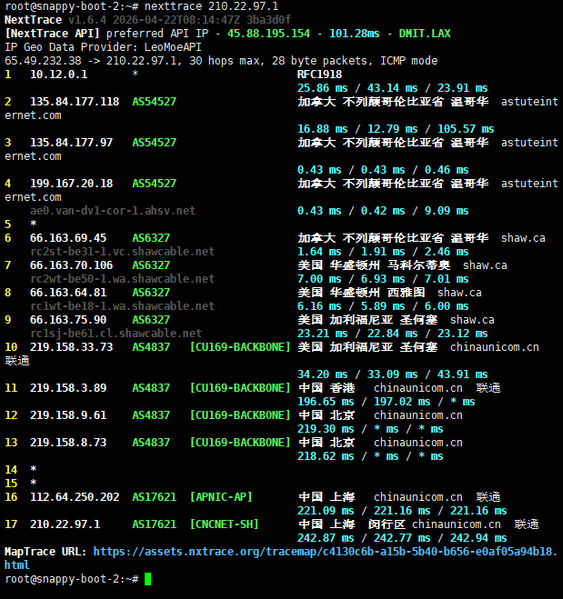Click latency '34.20 ms' under hop 10
This screenshot has height=599, width=563.
coord(323,374)
